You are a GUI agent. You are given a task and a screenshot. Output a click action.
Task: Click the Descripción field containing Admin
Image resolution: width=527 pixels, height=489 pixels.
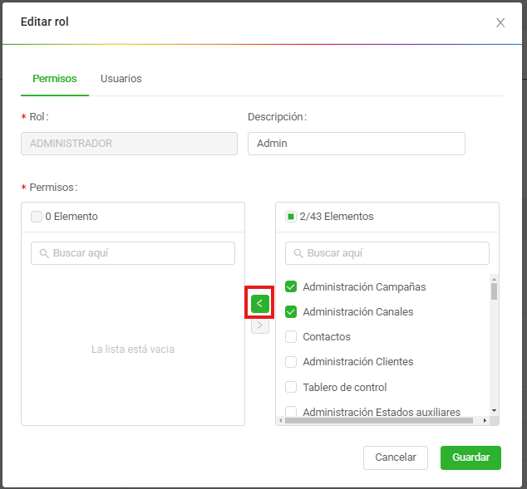[x=356, y=144]
